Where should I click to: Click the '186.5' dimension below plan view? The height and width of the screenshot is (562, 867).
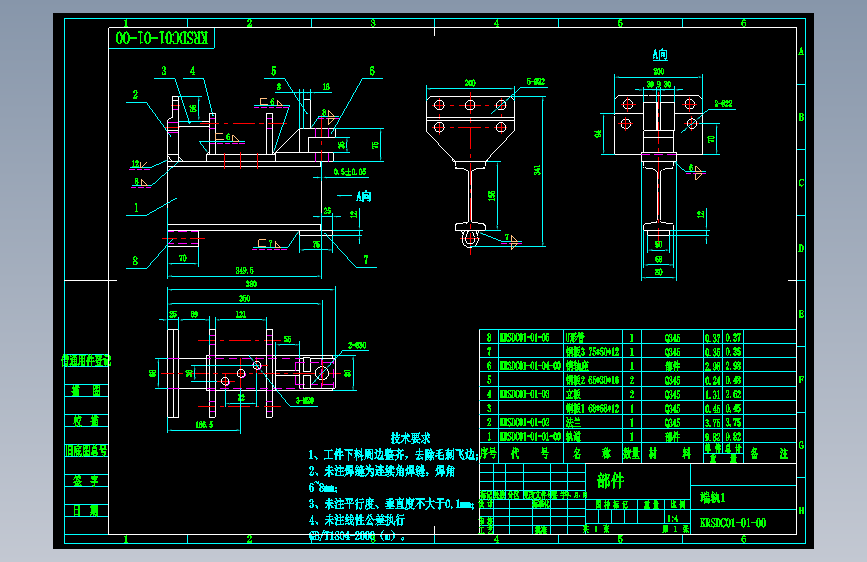[204, 425]
